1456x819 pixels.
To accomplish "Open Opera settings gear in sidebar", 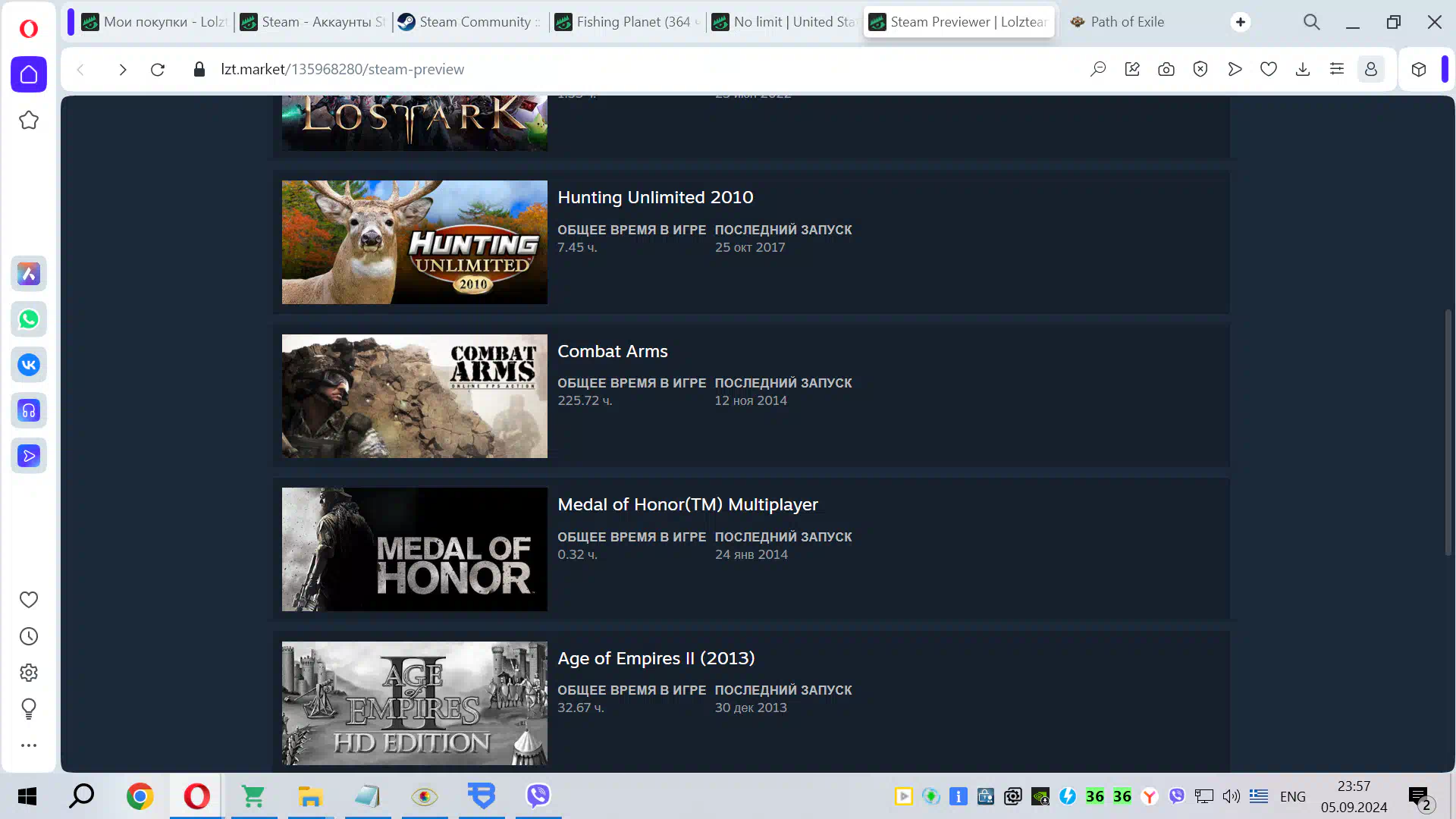I will click(x=29, y=673).
